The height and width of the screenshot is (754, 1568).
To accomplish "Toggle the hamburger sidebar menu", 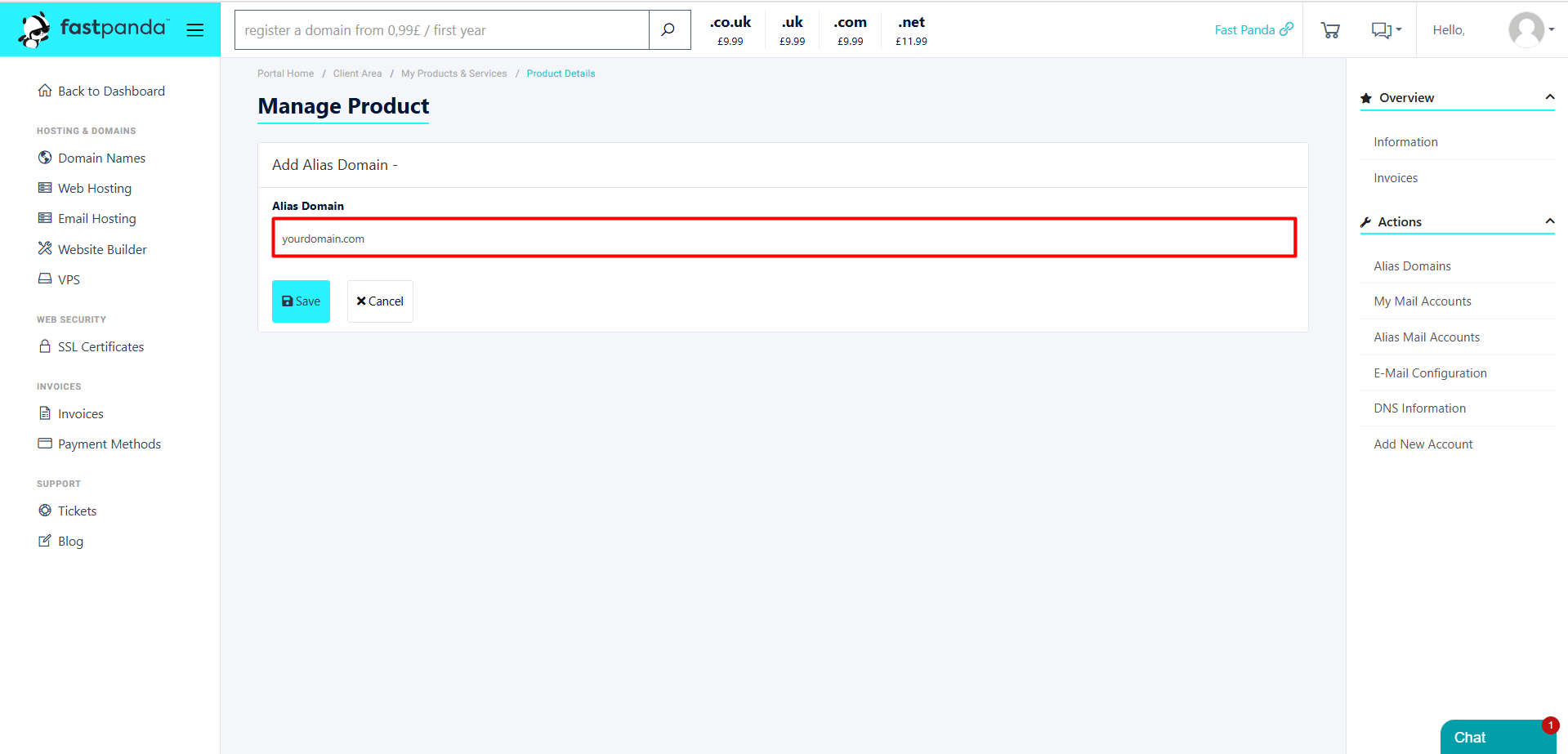I will pyautogui.click(x=194, y=30).
